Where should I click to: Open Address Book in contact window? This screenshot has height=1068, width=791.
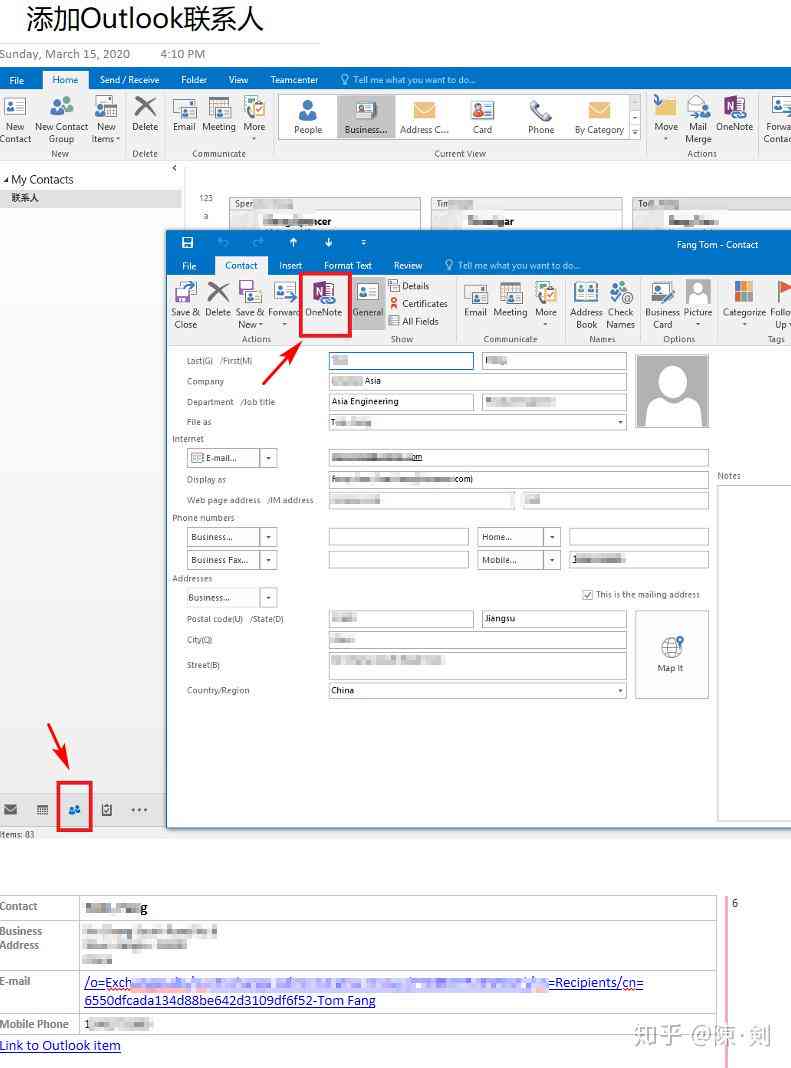[x=586, y=304]
